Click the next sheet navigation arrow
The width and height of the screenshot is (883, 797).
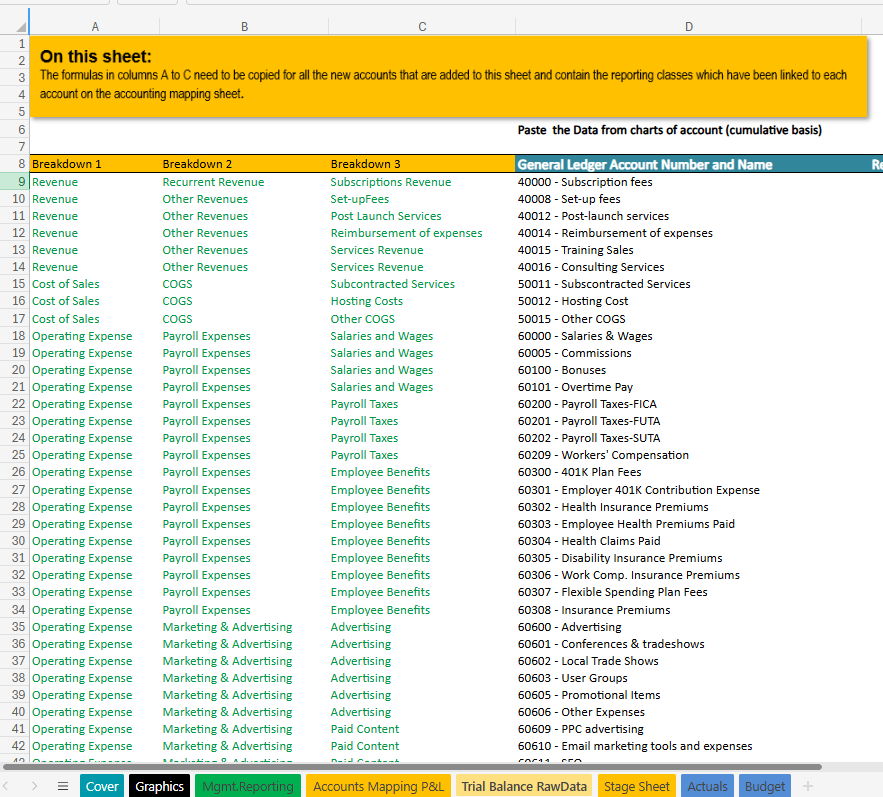pos(34,786)
